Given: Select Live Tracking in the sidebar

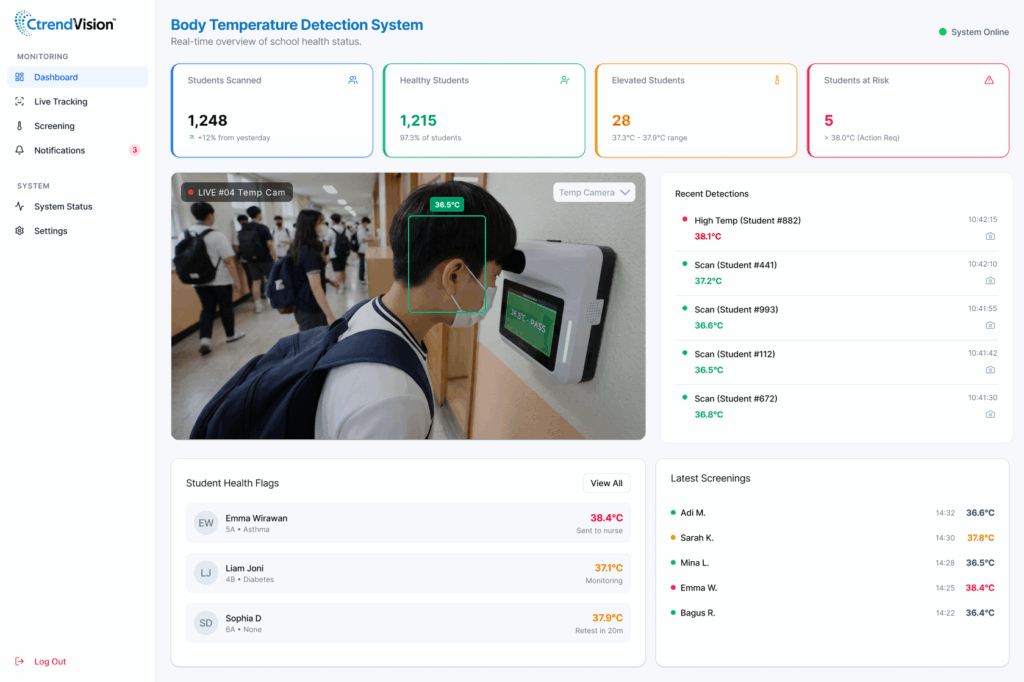Looking at the screenshot, I should point(62,101).
